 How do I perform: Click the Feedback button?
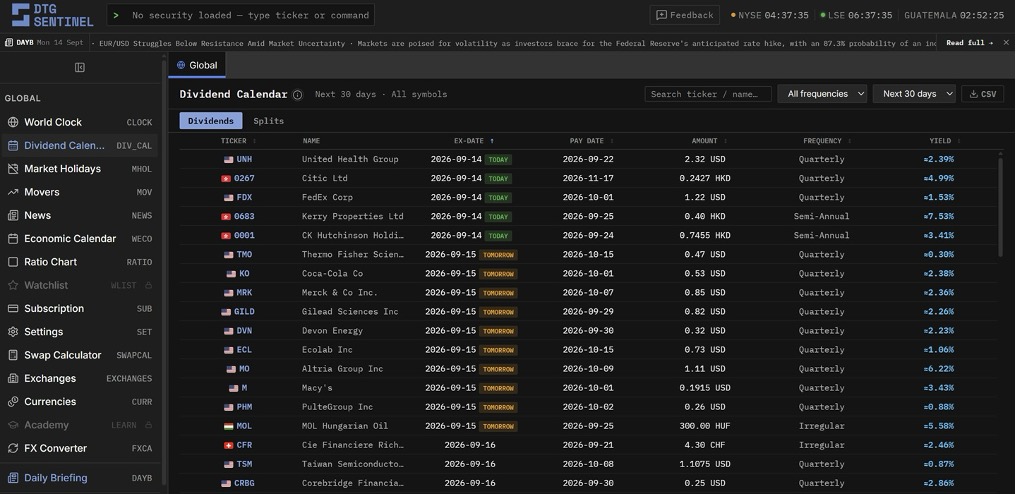click(x=684, y=15)
